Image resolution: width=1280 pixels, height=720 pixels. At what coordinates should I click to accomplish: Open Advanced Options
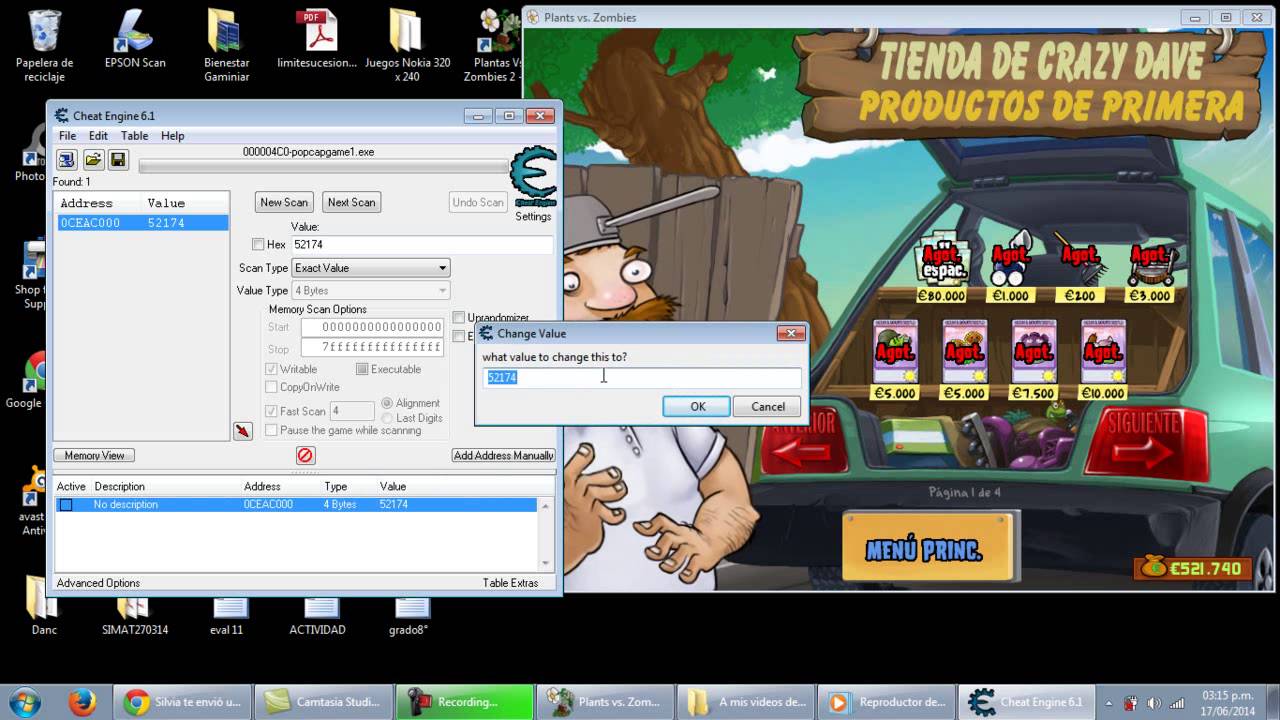98,583
